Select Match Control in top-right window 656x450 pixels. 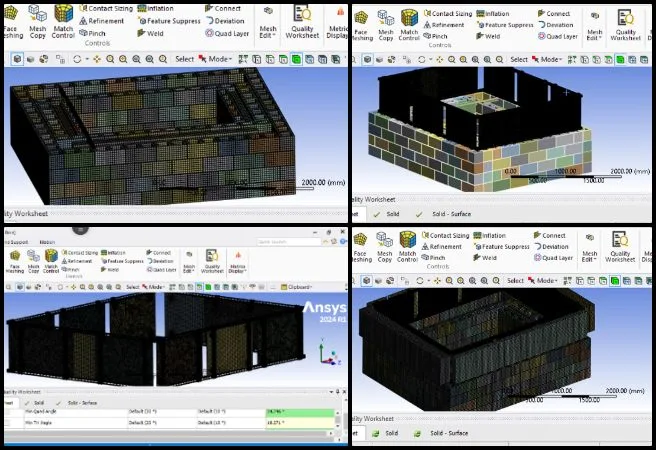click(409, 25)
